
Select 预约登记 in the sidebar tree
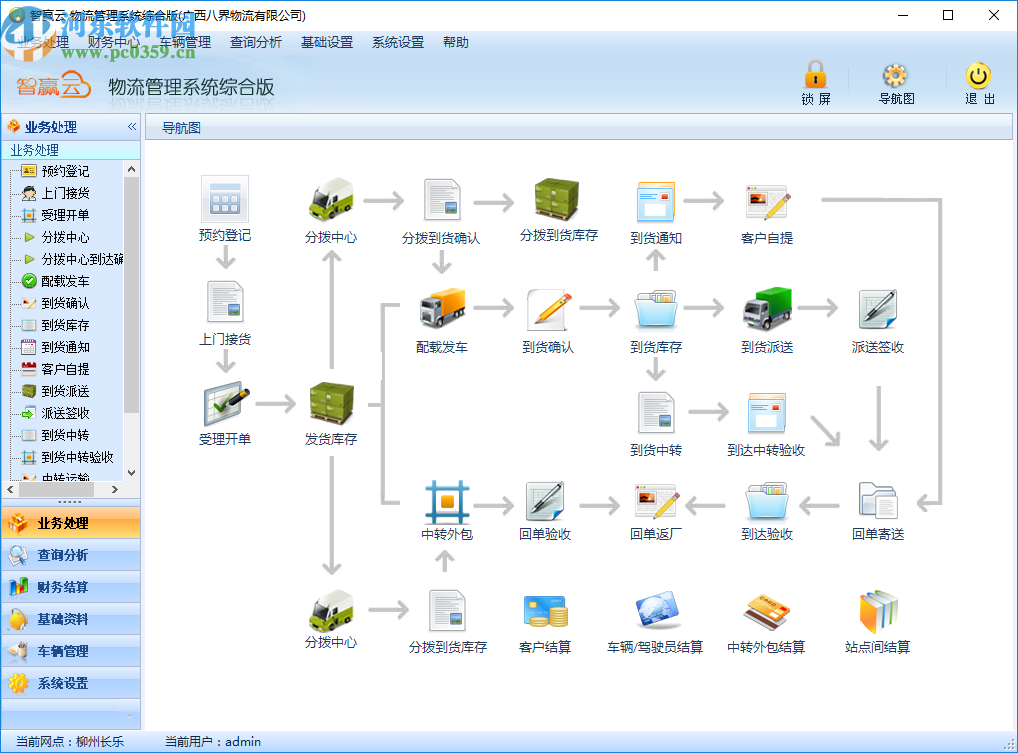click(65, 171)
